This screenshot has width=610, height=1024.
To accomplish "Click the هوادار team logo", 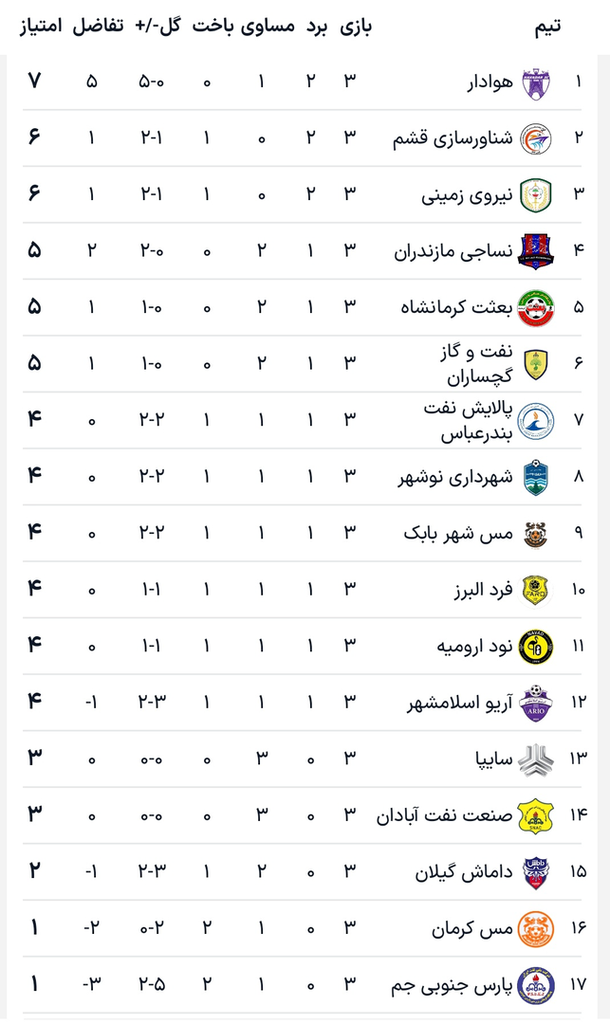I will click(x=536, y=82).
